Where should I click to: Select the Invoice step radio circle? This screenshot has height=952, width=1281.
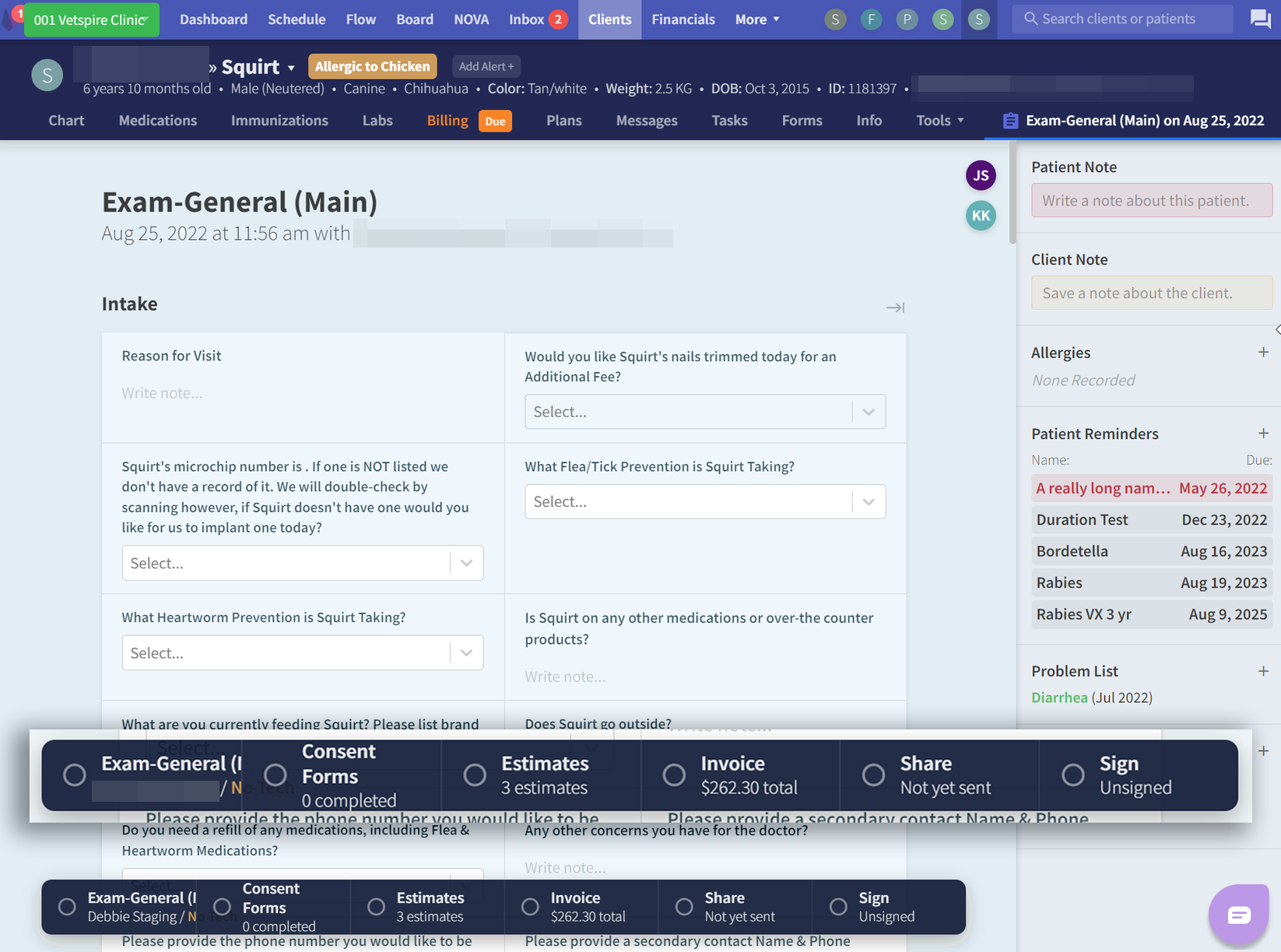[530, 907]
